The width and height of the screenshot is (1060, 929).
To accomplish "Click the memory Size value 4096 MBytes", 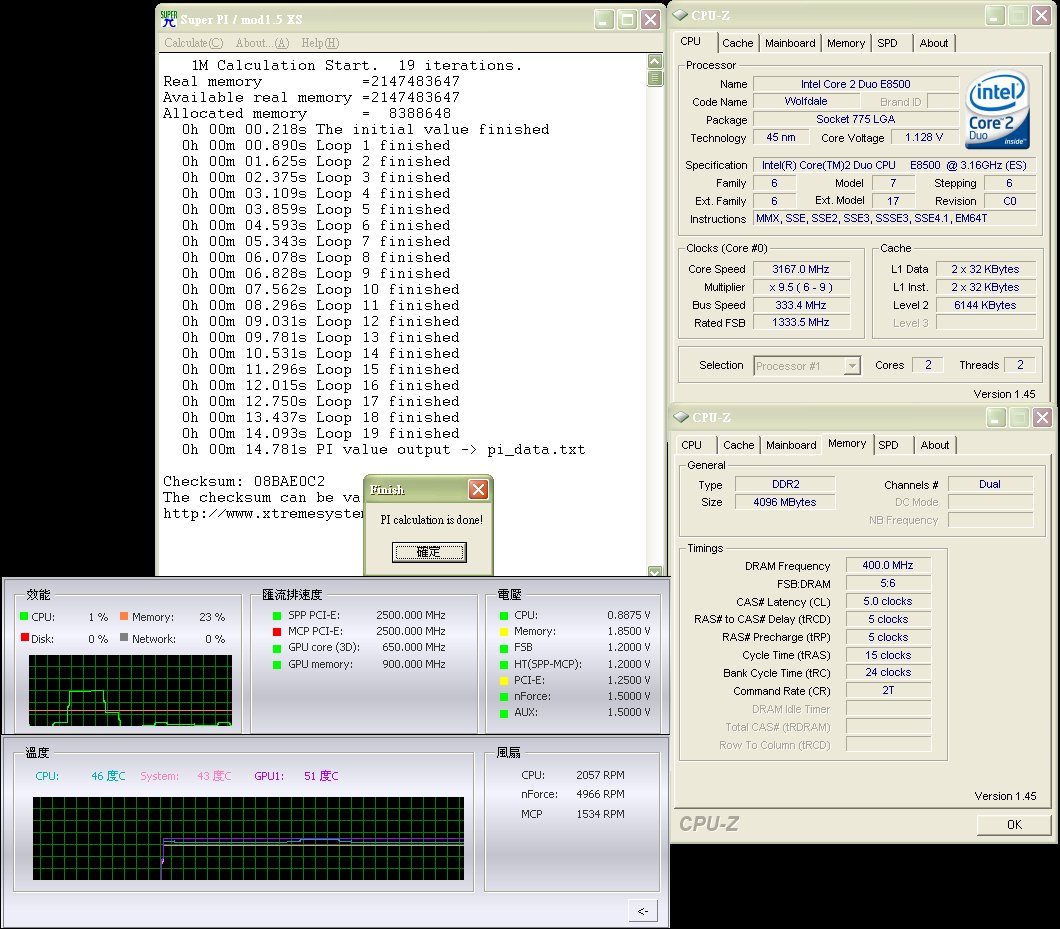I will click(x=785, y=502).
